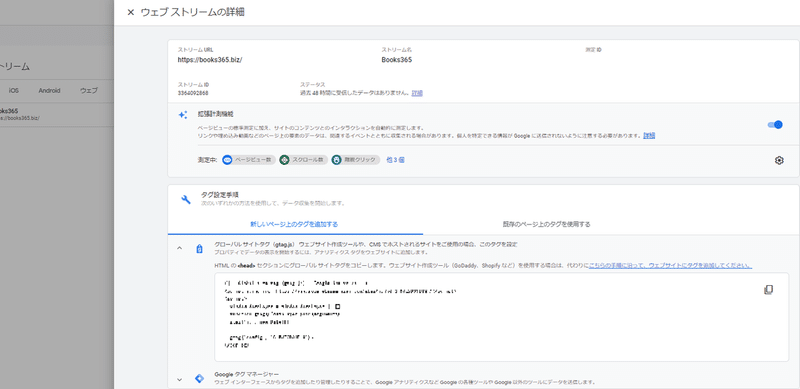The width and height of the screenshot is (800, 389).
Task: Show the 3 more measured events
Action: click(x=395, y=160)
